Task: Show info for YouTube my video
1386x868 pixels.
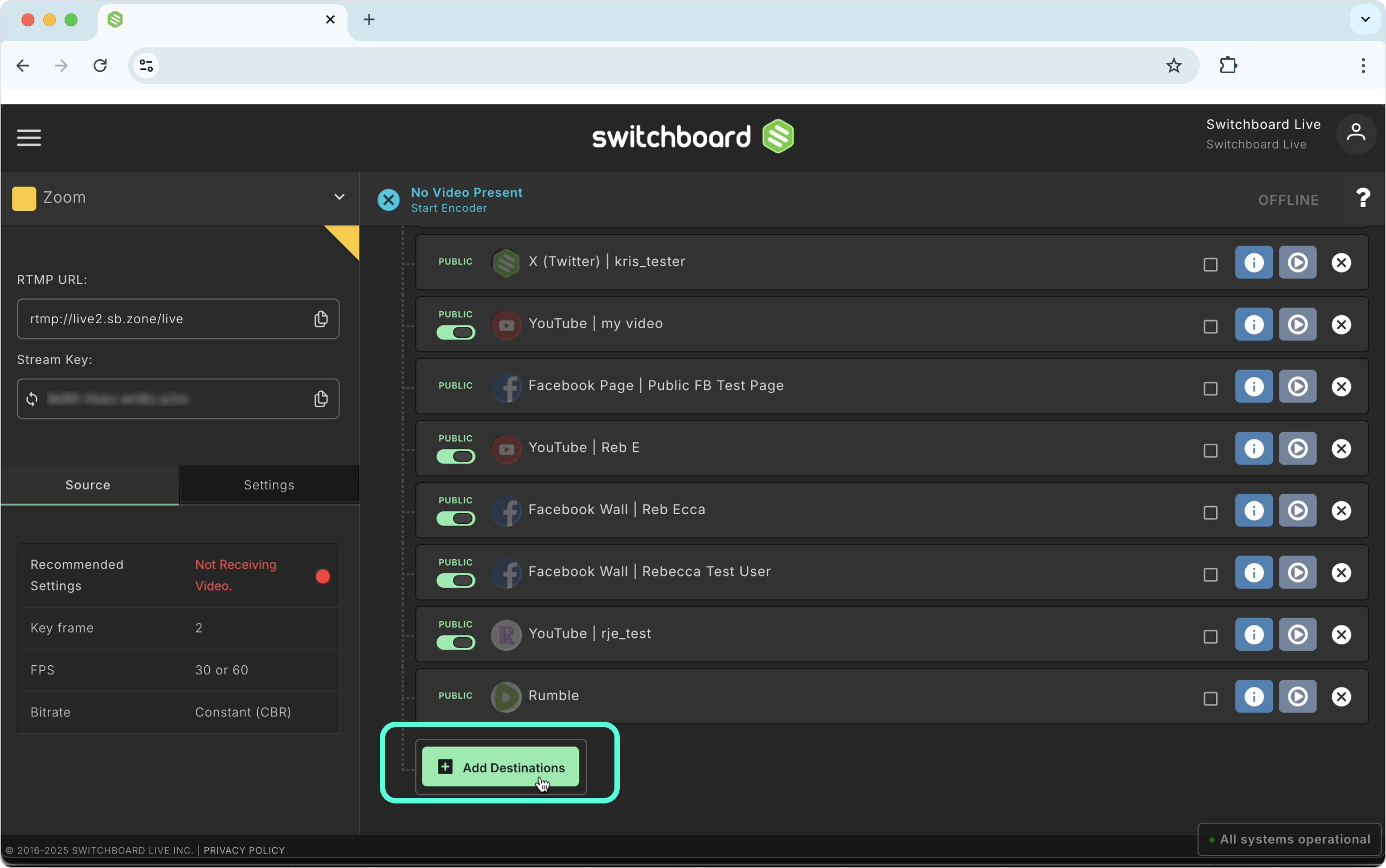Action: [1253, 324]
